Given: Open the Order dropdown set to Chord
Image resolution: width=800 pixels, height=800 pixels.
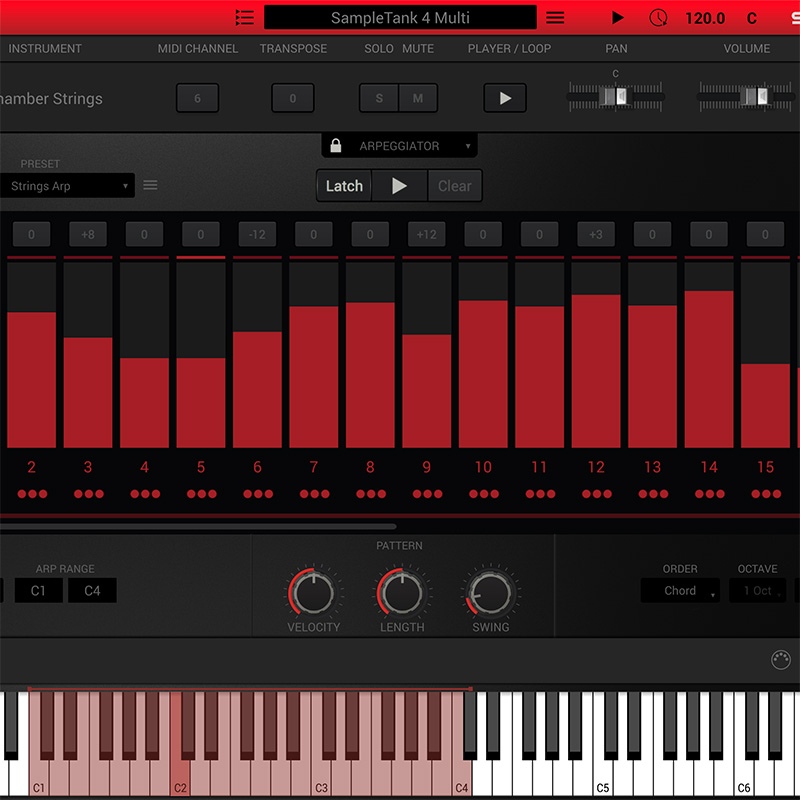Looking at the screenshot, I should tap(680, 591).
